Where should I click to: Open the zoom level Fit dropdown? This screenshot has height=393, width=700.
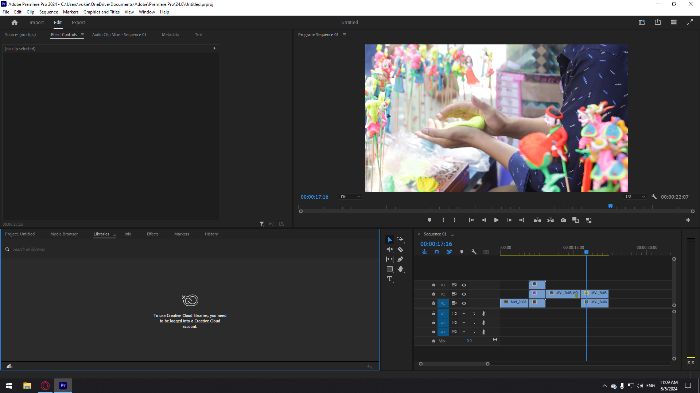pyautogui.click(x=350, y=196)
